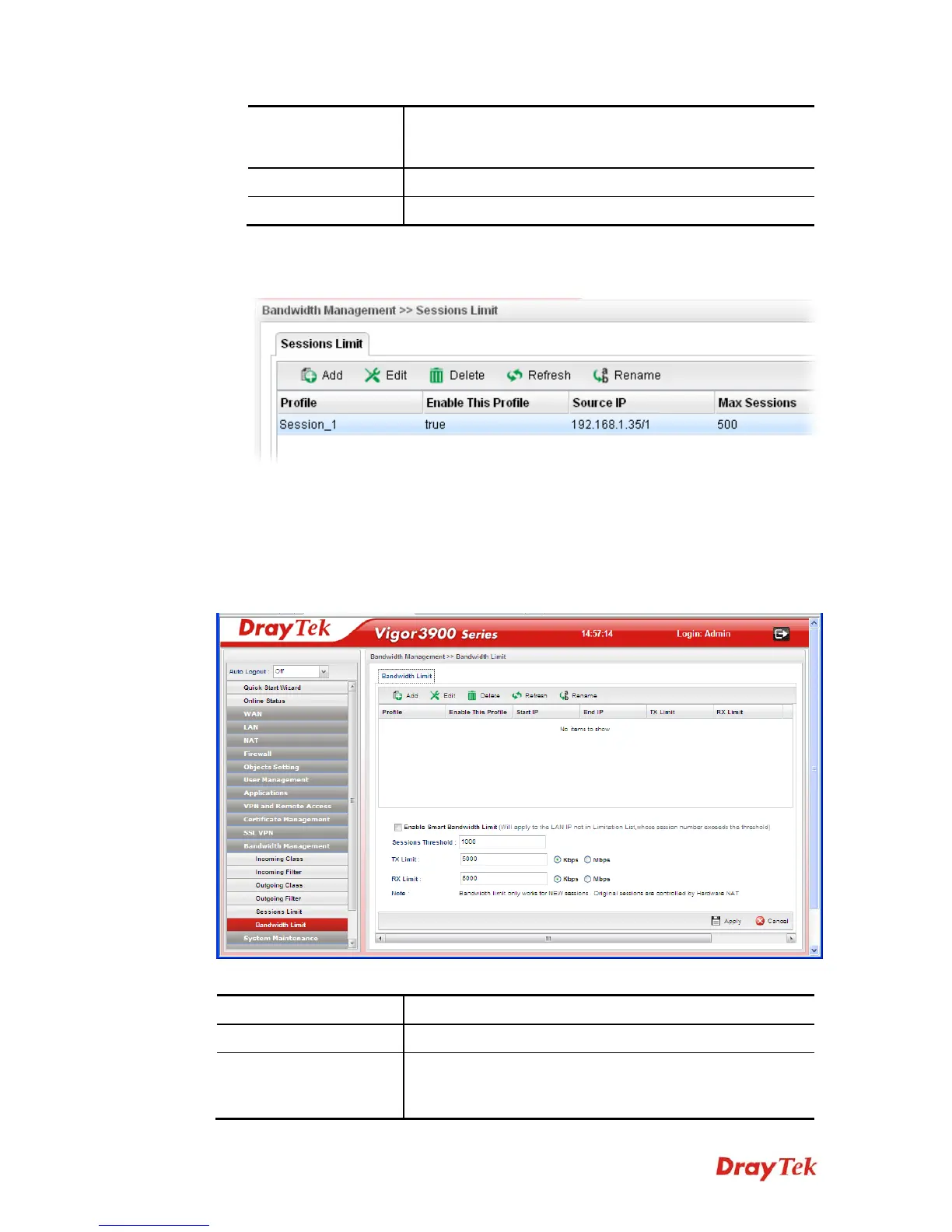Click Apply button label

[x=733, y=921]
